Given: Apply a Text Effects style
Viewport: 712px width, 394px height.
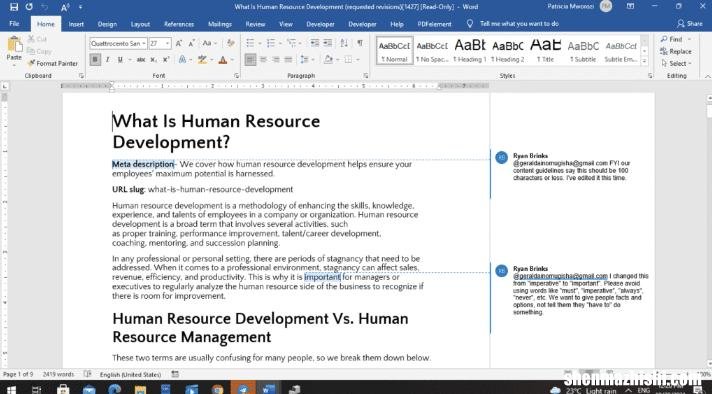Looking at the screenshot, I should (x=182, y=59).
